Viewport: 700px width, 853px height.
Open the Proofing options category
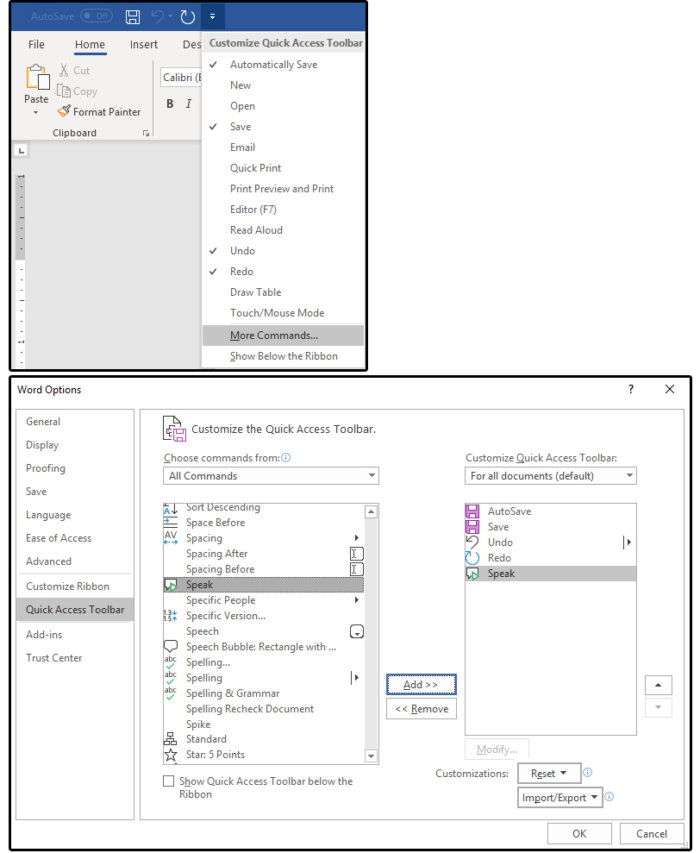click(x=75, y=468)
